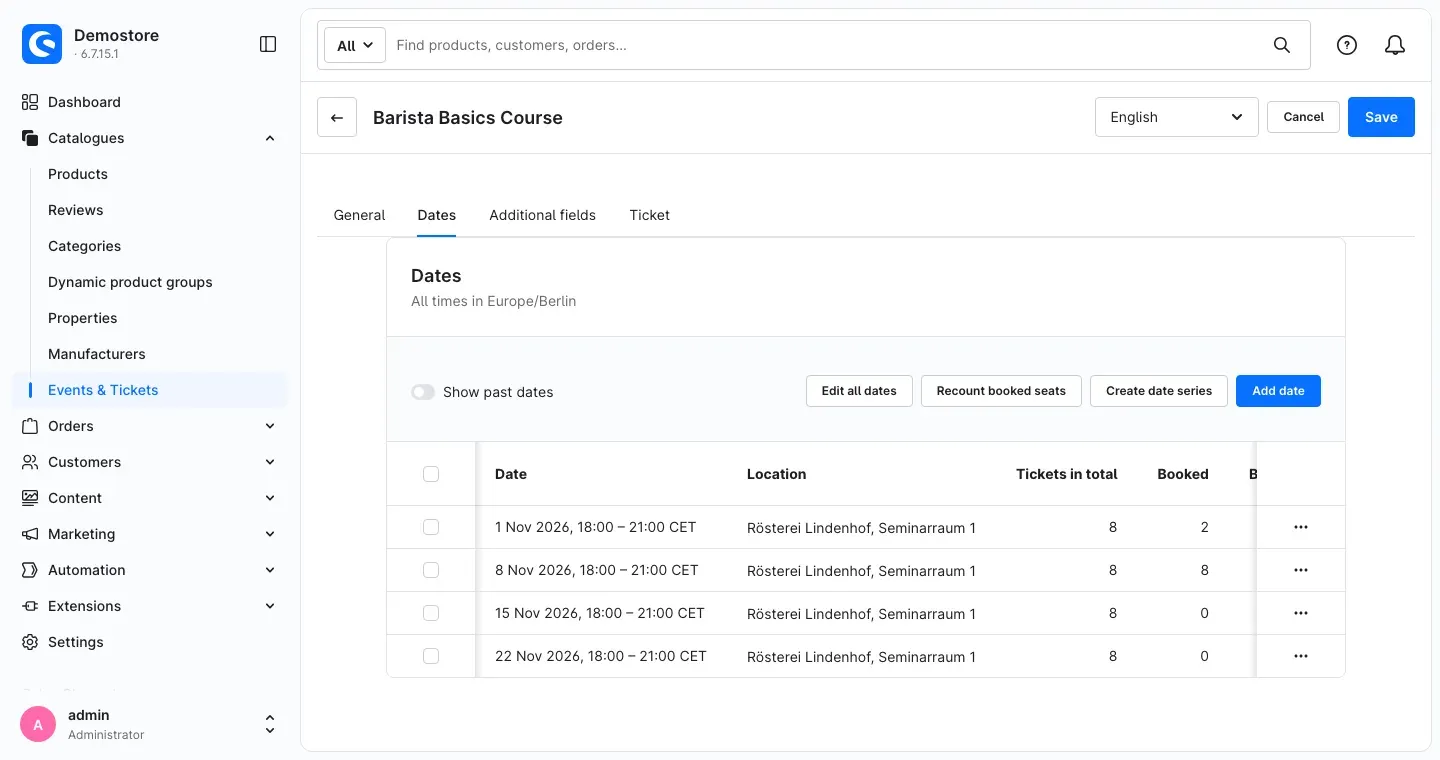Check the 15 Nov 2026 row checkbox
The image size is (1440, 760).
[x=431, y=613]
